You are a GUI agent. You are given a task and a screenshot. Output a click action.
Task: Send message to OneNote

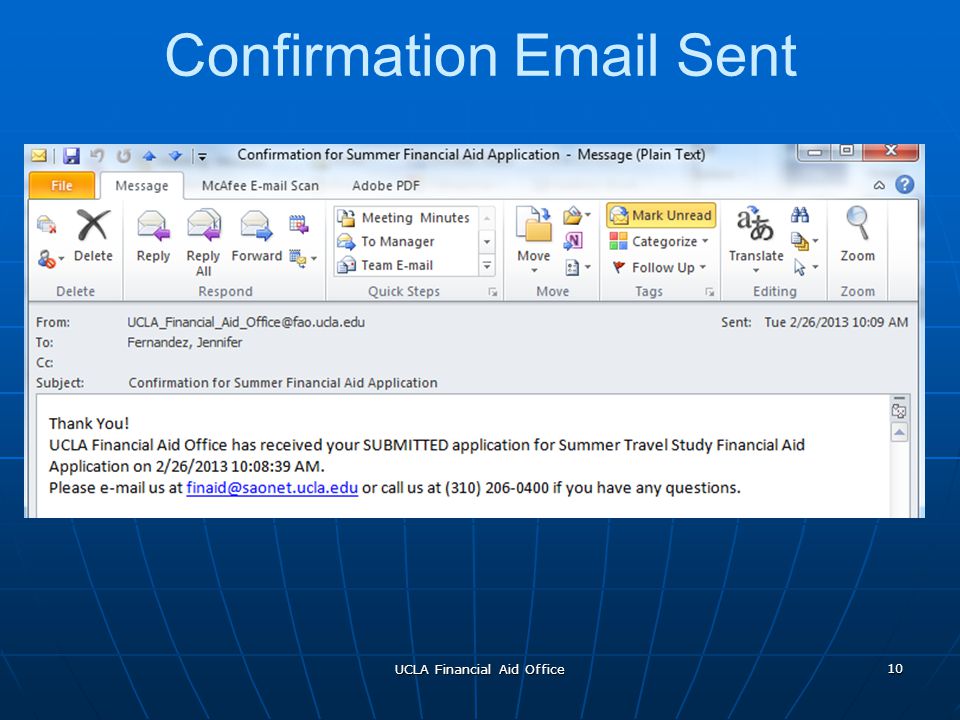573,241
